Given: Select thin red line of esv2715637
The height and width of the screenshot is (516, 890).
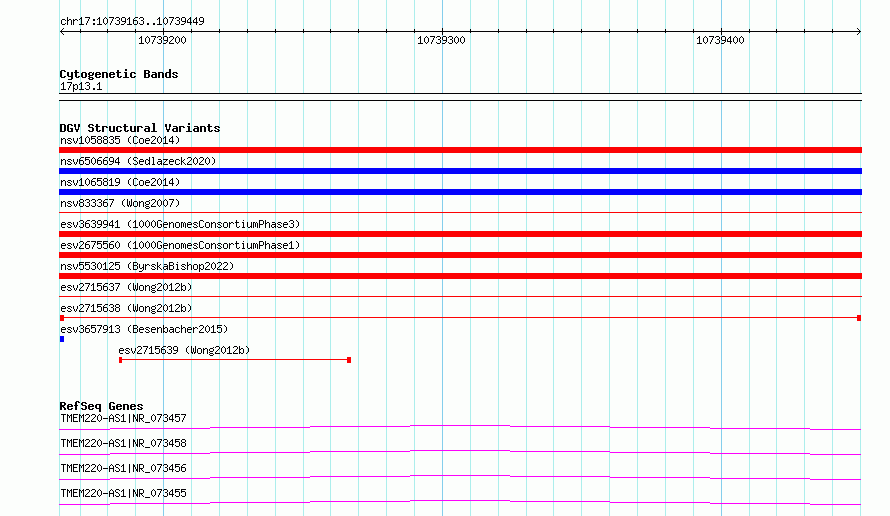Looking at the screenshot, I should [x=460, y=296].
